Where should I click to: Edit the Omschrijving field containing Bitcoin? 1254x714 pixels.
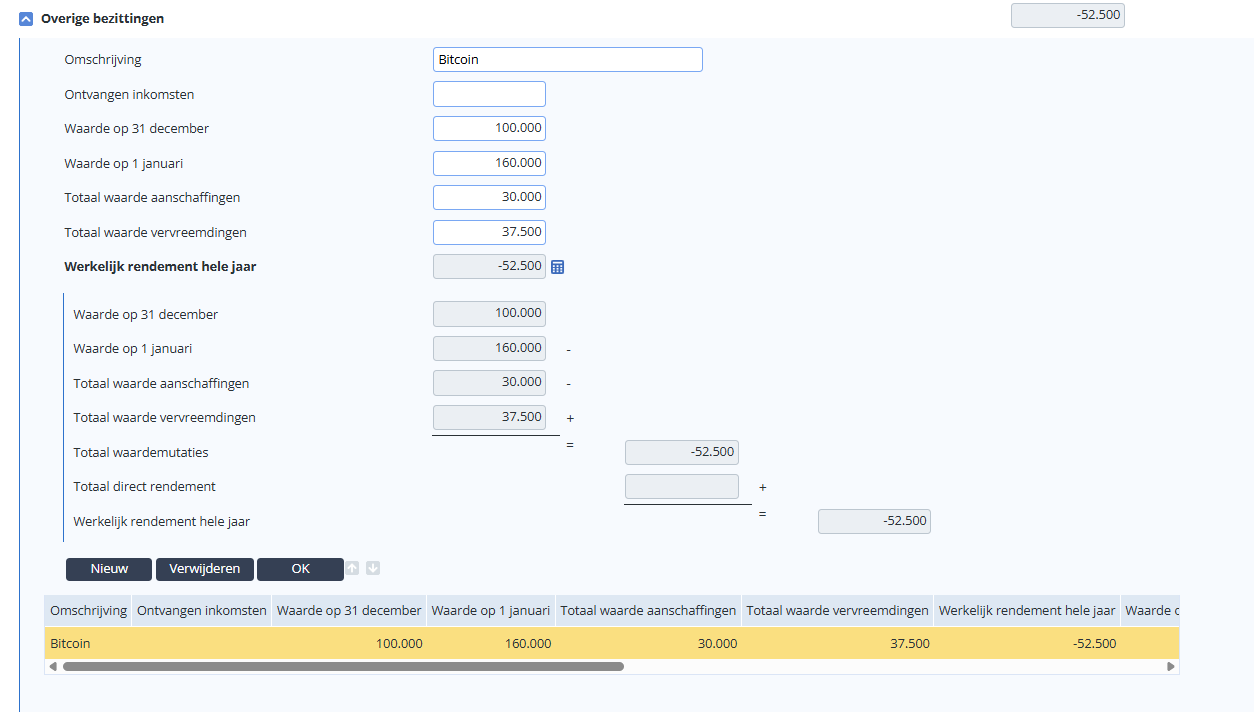point(568,60)
